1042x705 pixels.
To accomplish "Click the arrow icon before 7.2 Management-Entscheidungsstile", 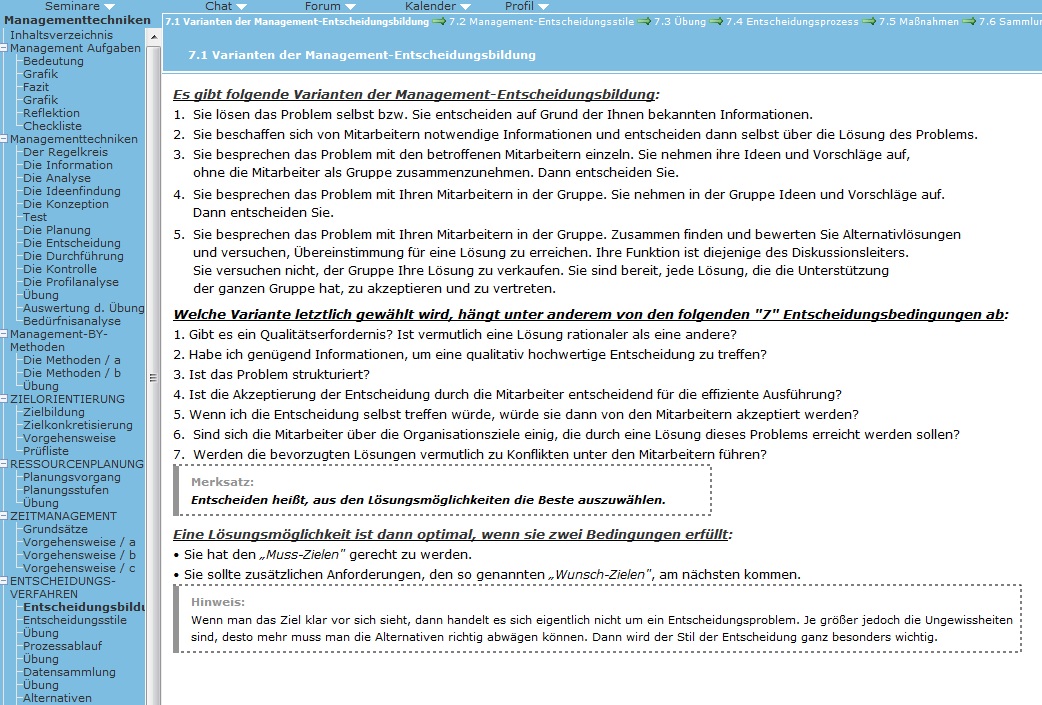I will (x=439, y=21).
